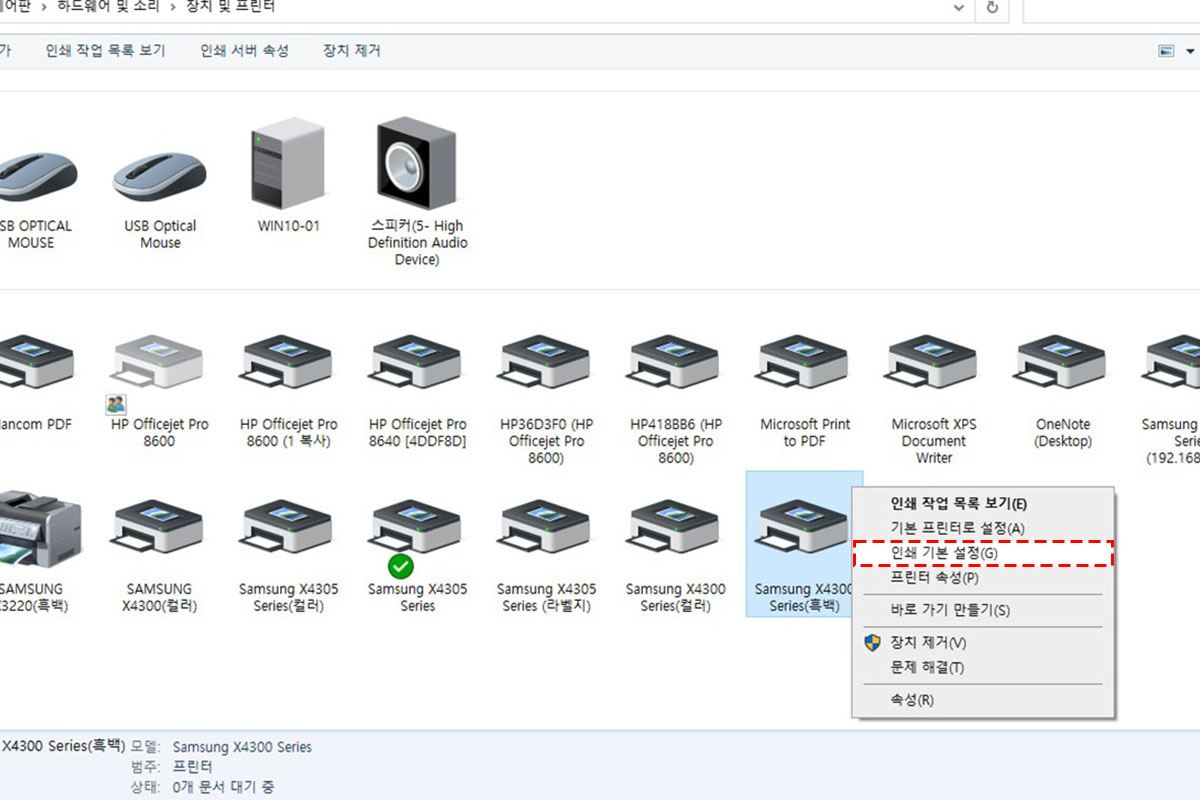Choose 장치 제거(V) in context menu

982,643
